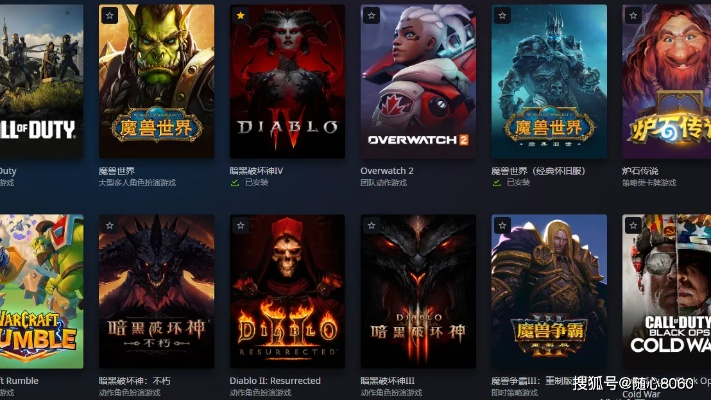Click the star on Diablo III tile
Viewport: 711px width, 400px height.
371,225
